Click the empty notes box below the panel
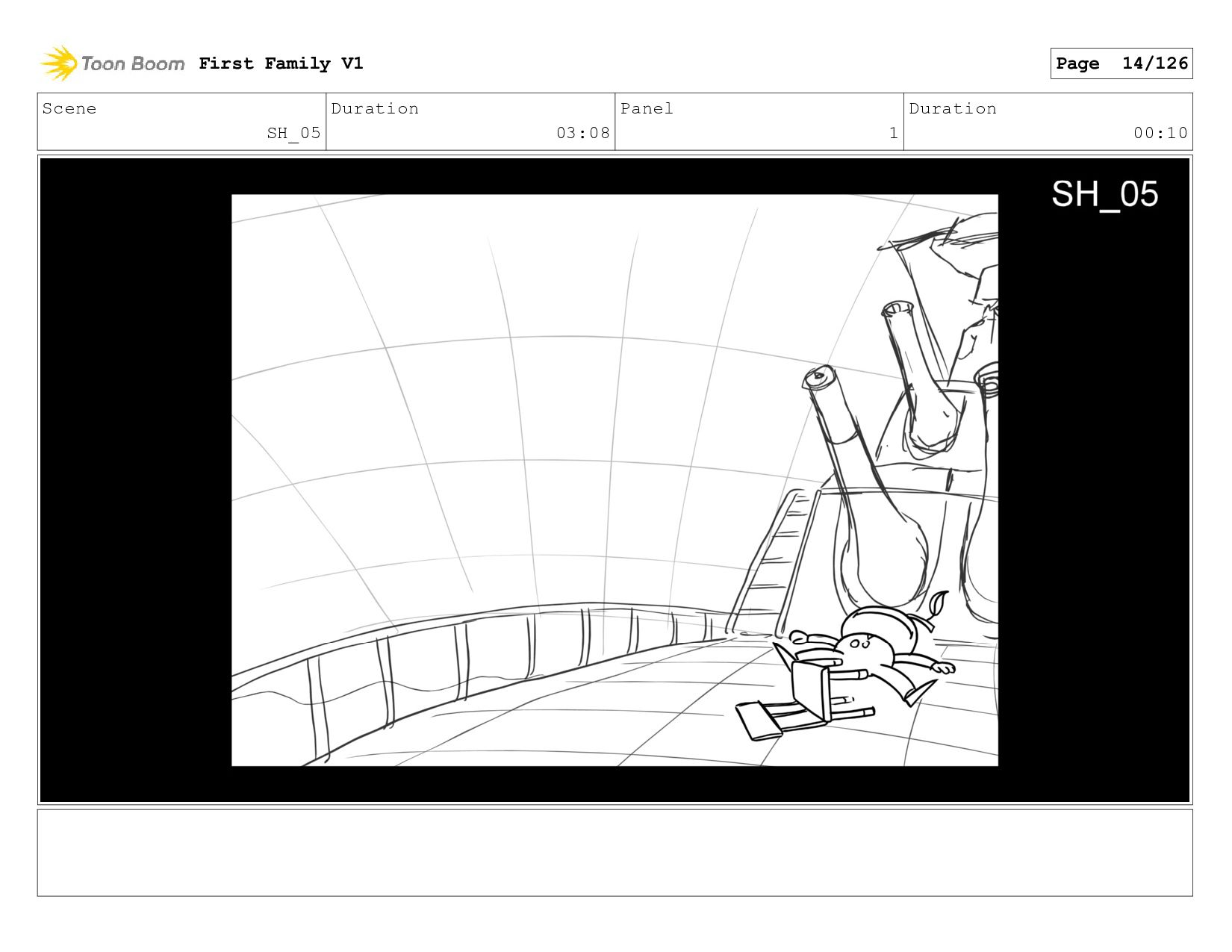 (615, 853)
